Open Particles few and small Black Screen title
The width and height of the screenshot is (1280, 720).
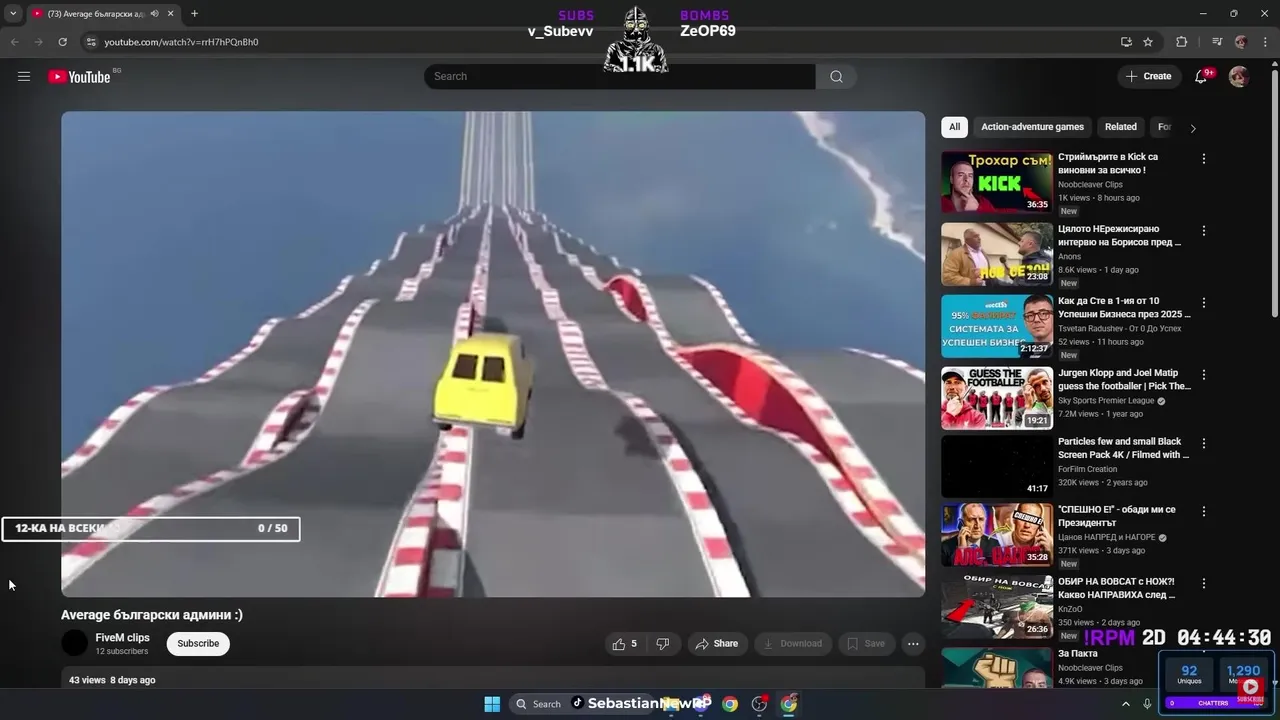pyautogui.click(x=1124, y=448)
